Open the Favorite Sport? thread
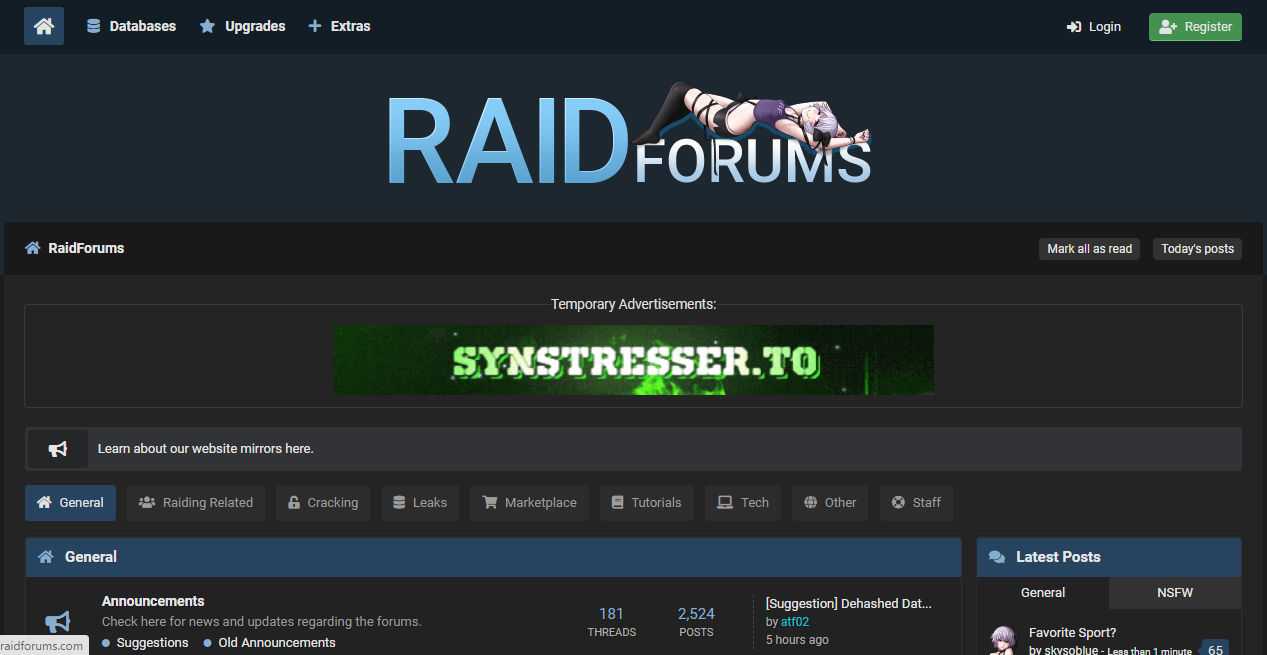The width and height of the screenshot is (1267, 655). tap(1072, 633)
